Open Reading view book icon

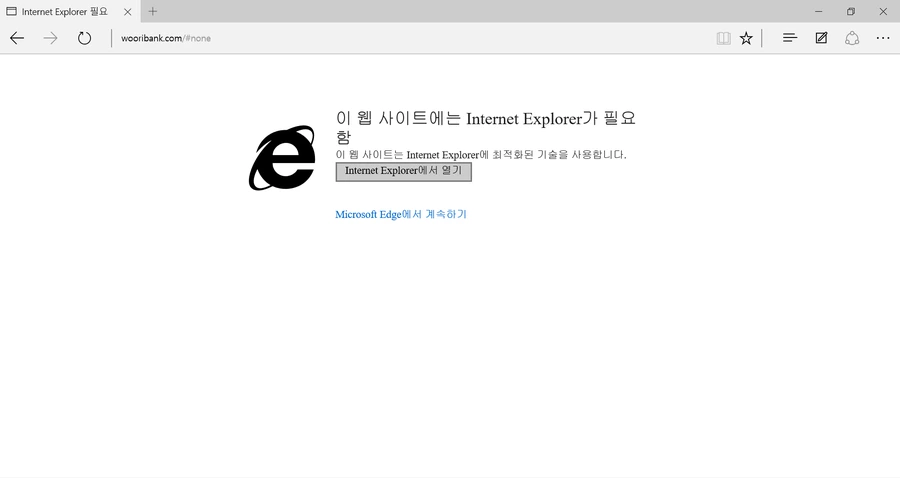point(723,38)
